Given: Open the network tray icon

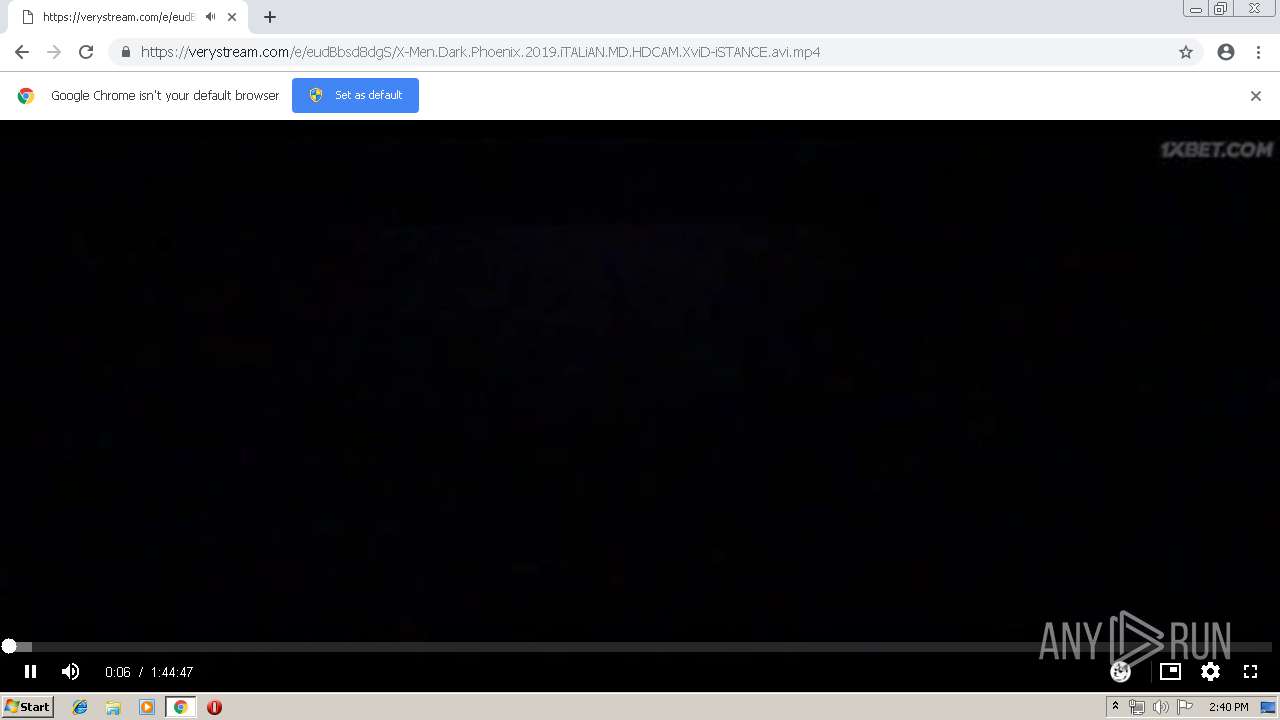Looking at the screenshot, I should click(1137, 707).
